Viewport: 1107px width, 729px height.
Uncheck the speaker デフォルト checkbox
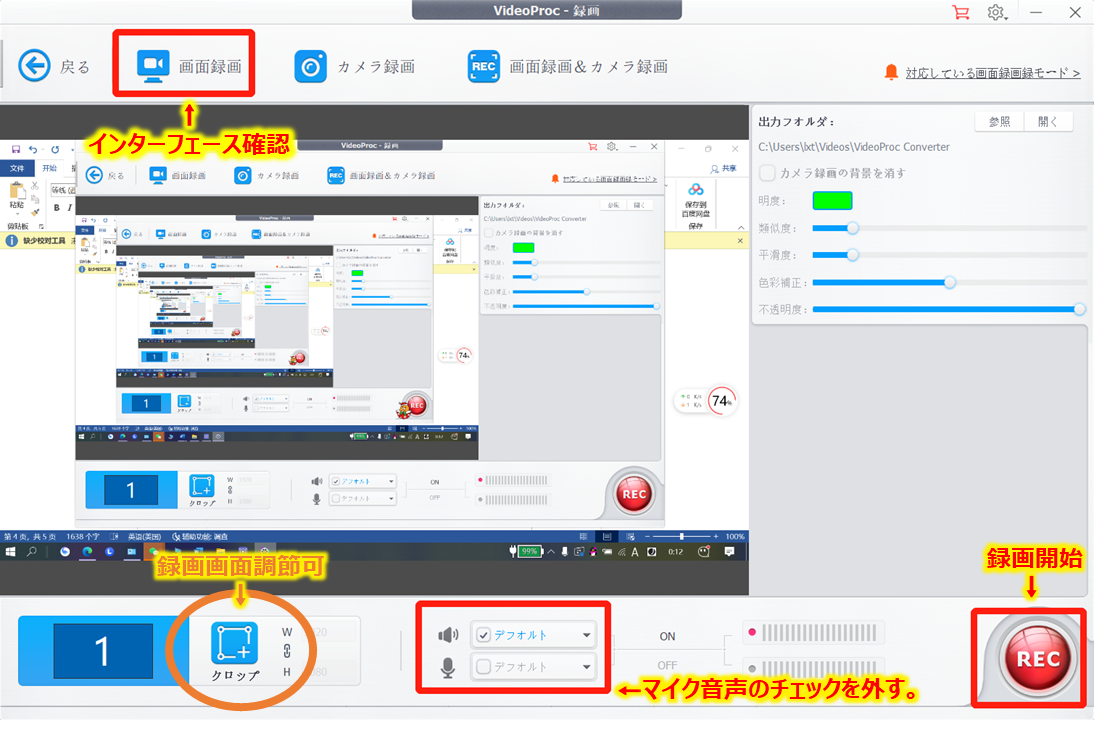click(484, 635)
